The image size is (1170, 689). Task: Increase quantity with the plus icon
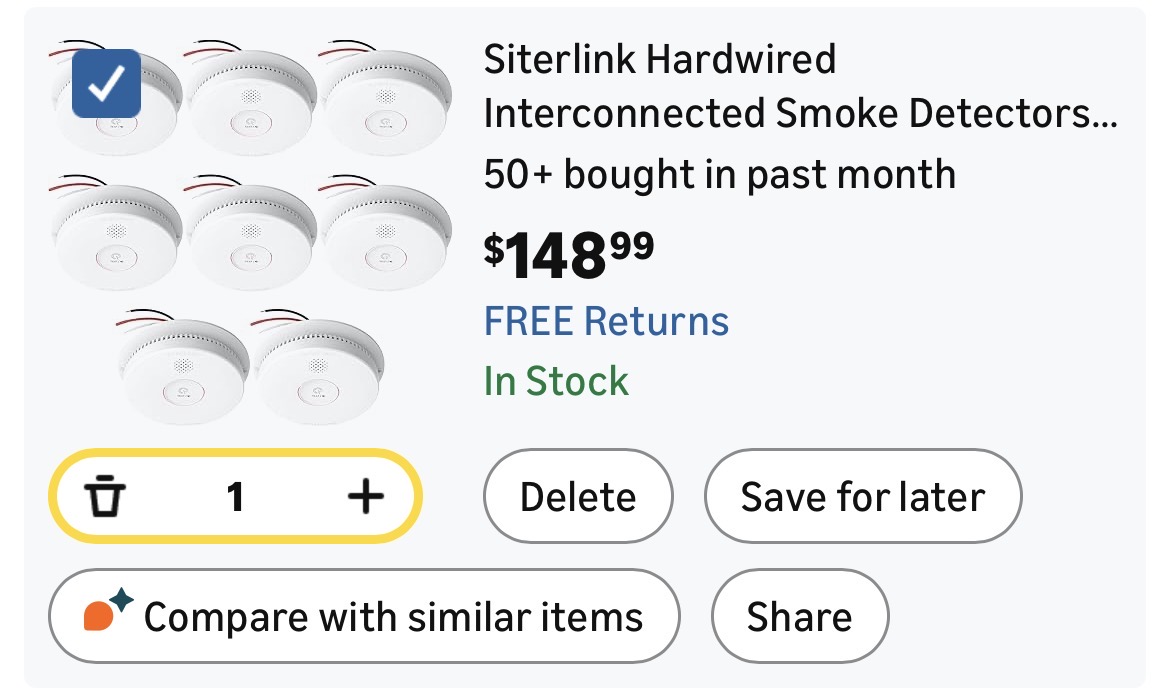(366, 496)
